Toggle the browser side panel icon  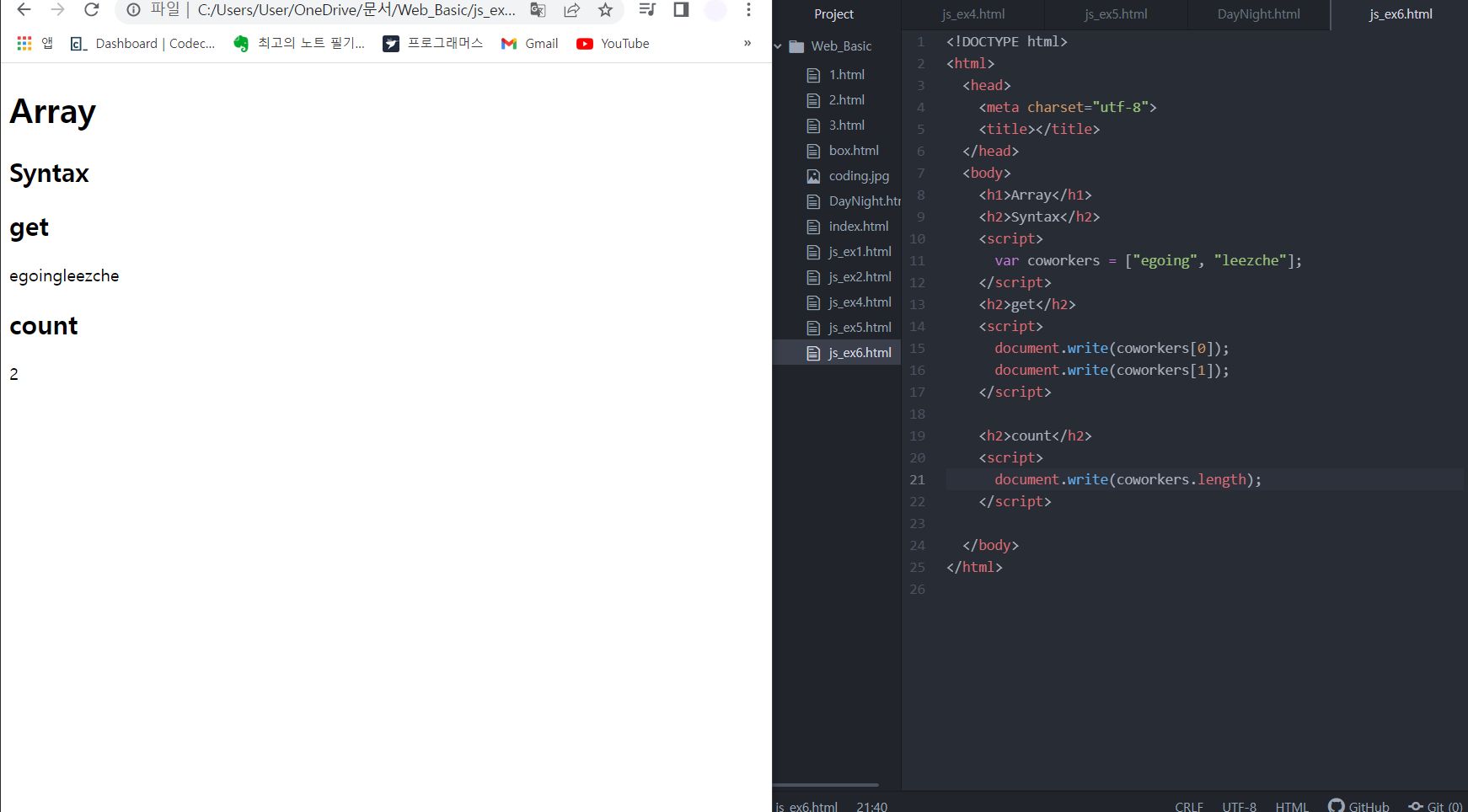tap(681, 10)
